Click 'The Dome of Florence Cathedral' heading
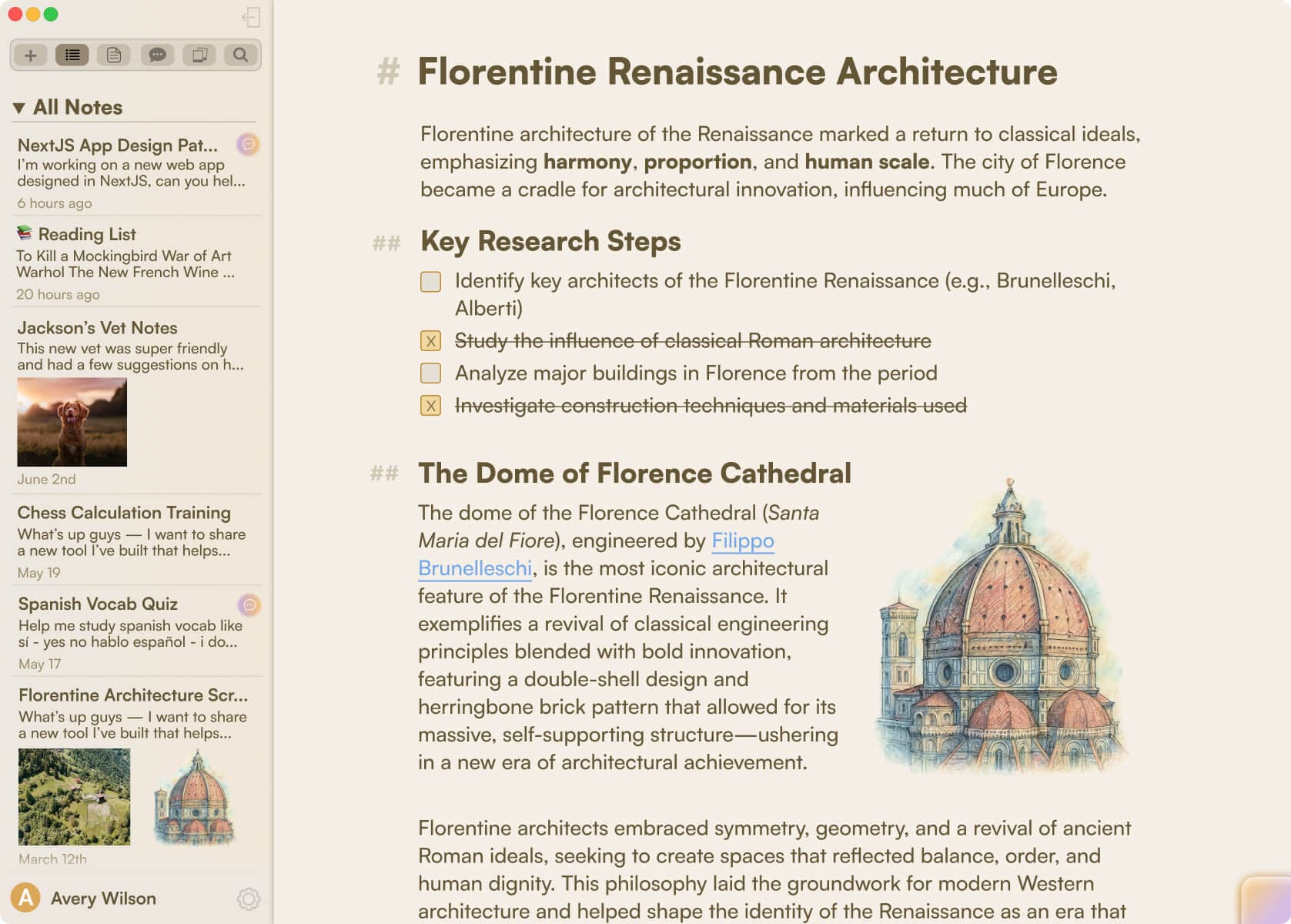 tap(634, 473)
